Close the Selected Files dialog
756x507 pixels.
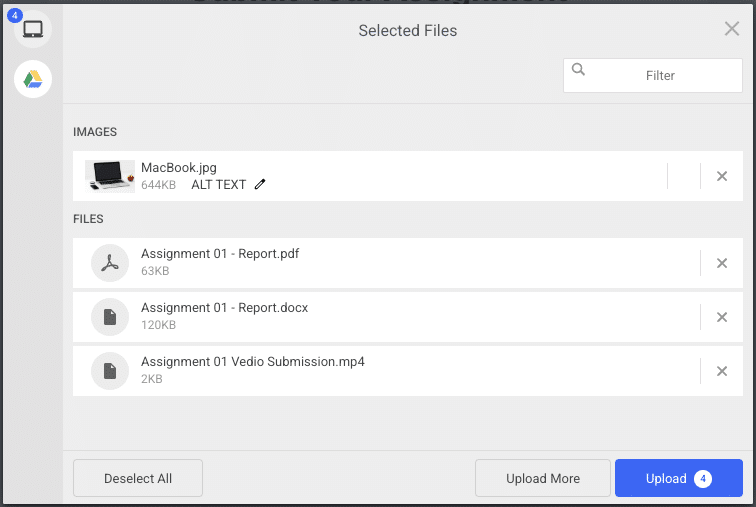pyautogui.click(x=731, y=29)
